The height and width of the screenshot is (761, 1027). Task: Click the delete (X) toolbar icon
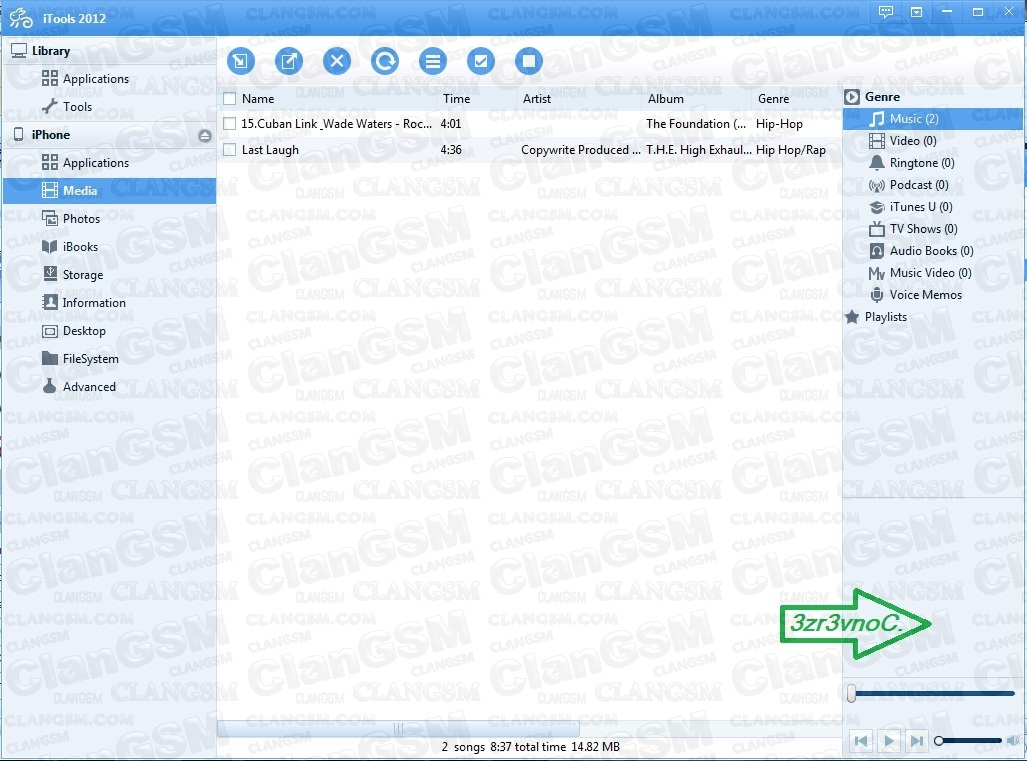[x=337, y=61]
